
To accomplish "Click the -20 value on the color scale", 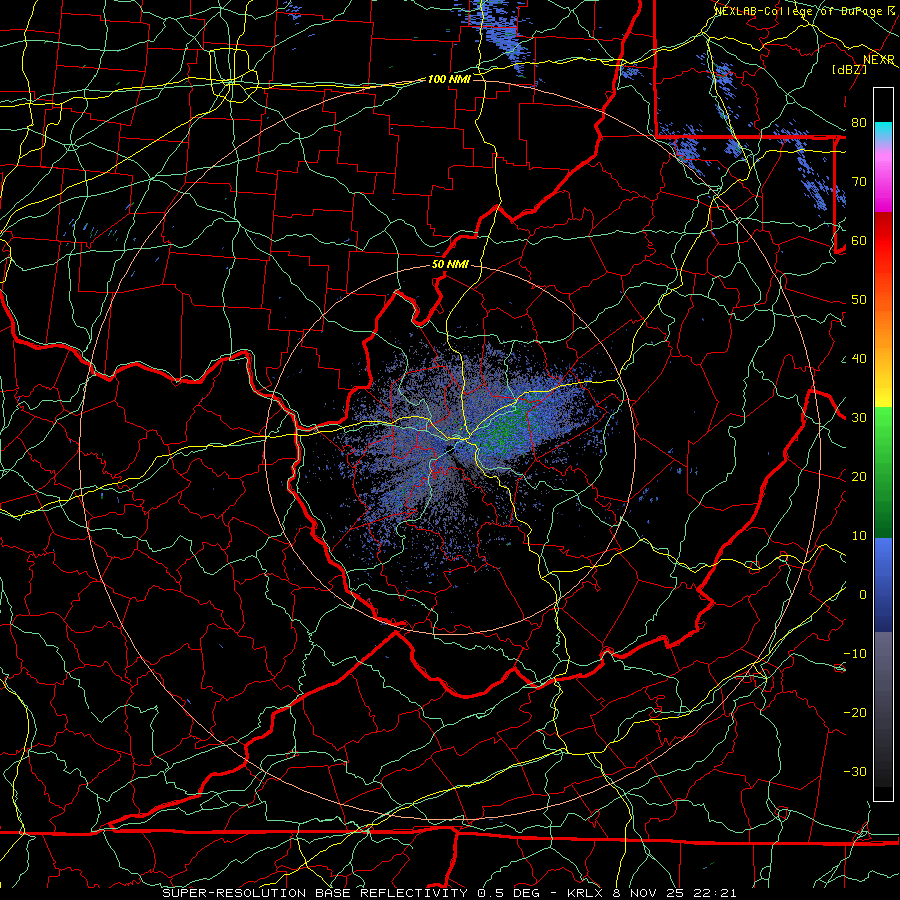I will (x=855, y=712).
